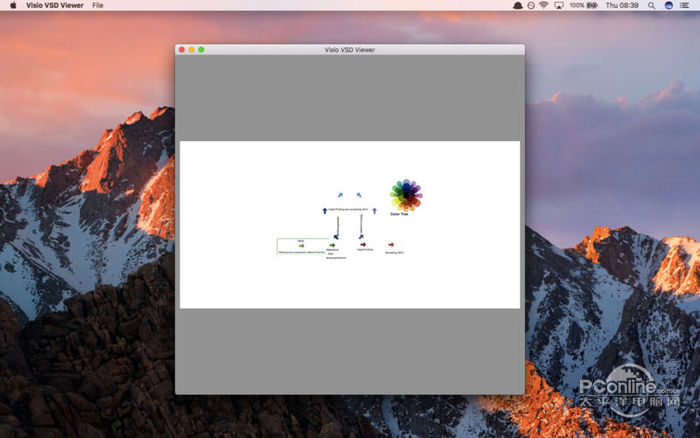
Task: Select the green arrow right of the box
Action: [332, 245]
